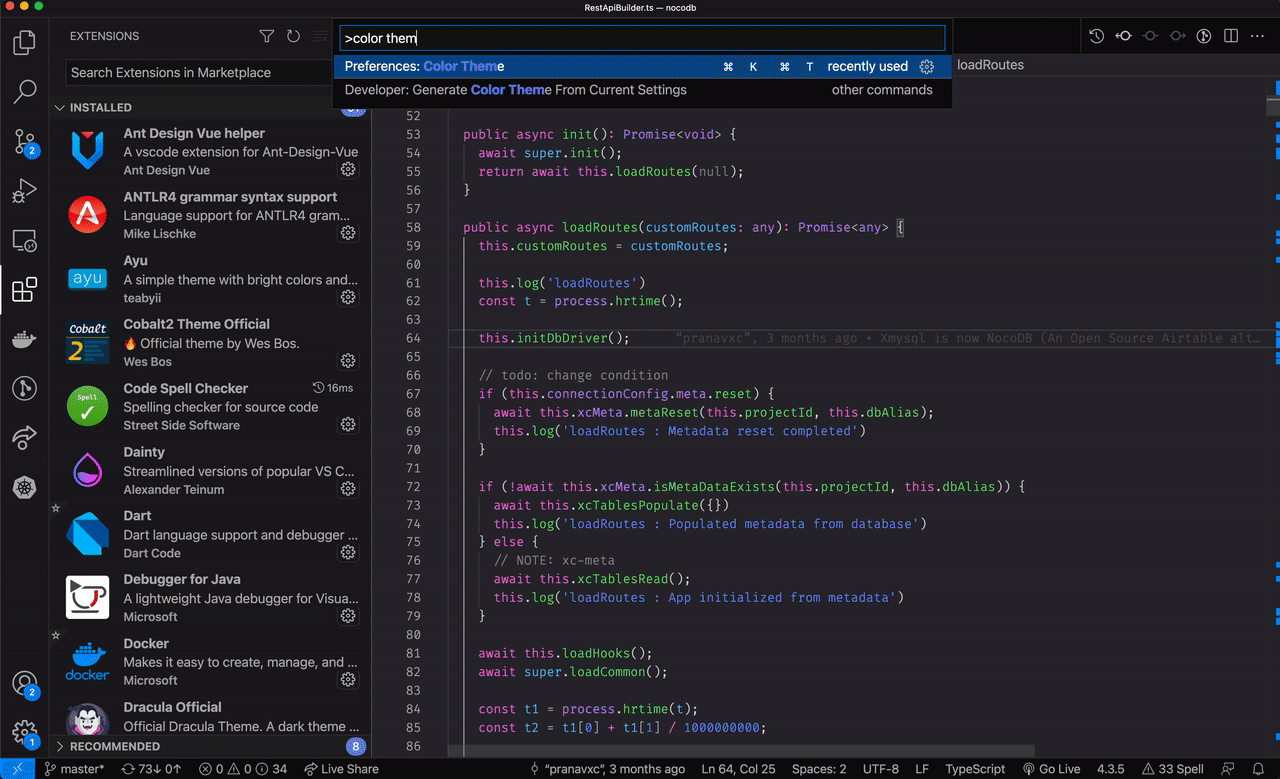1280x779 pixels.
Task: Open the Ant Design Vue helper extension
Action: 210,151
